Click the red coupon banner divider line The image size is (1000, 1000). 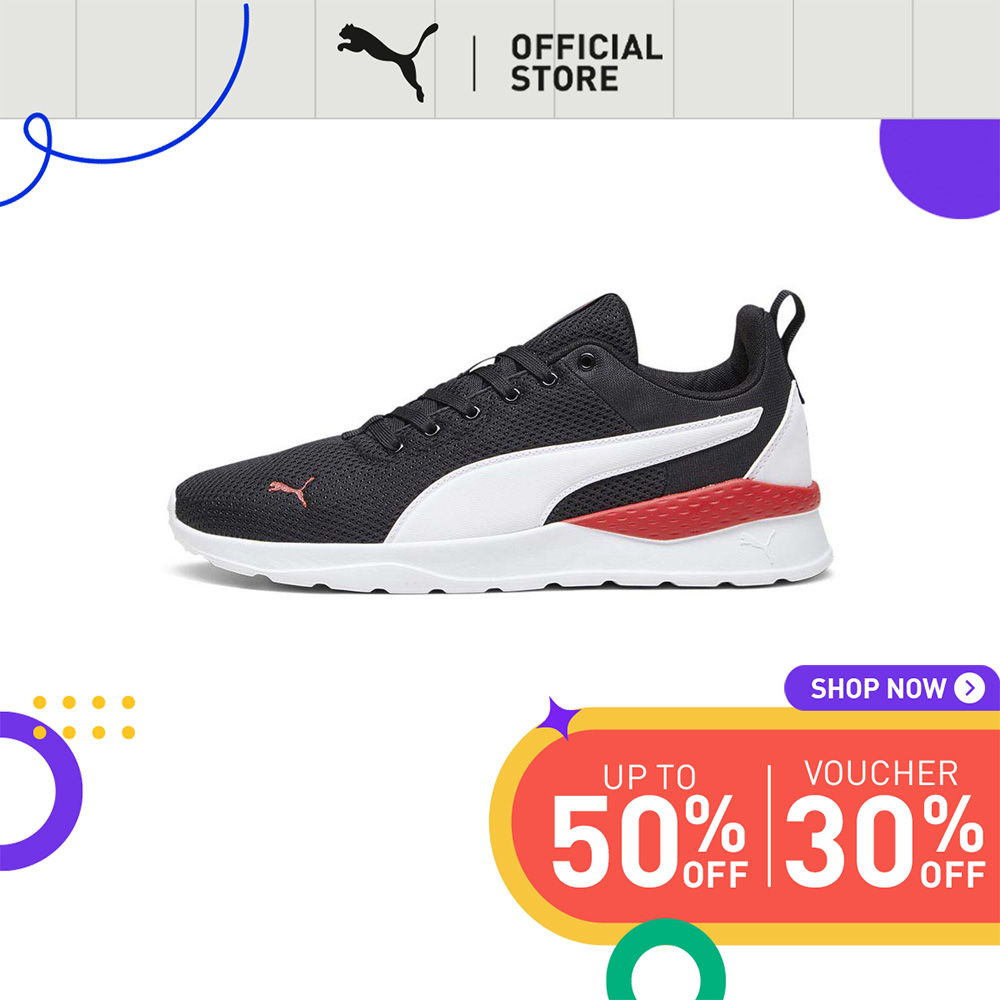pyautogui.click(x=769, y=825)
